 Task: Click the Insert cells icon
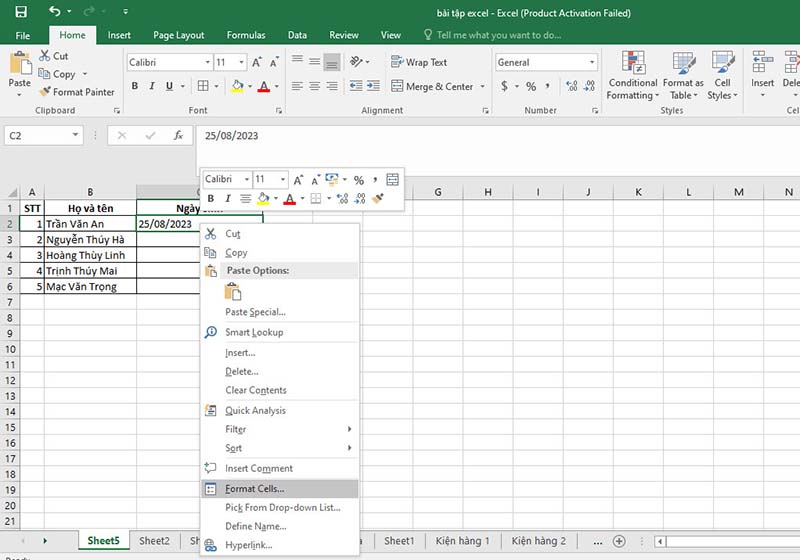762,62
